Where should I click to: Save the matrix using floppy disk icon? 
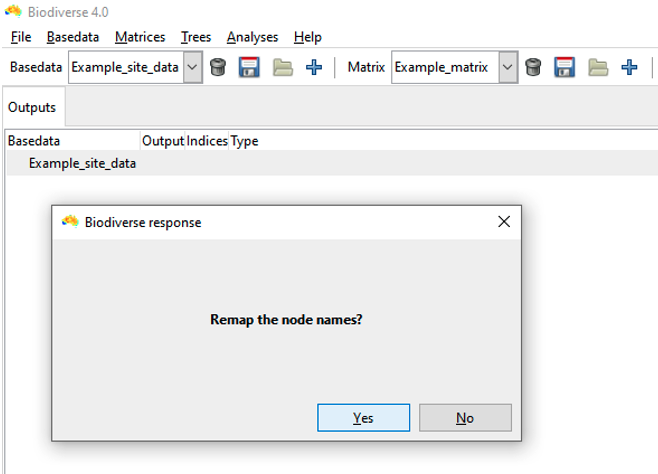pos(564,67)
